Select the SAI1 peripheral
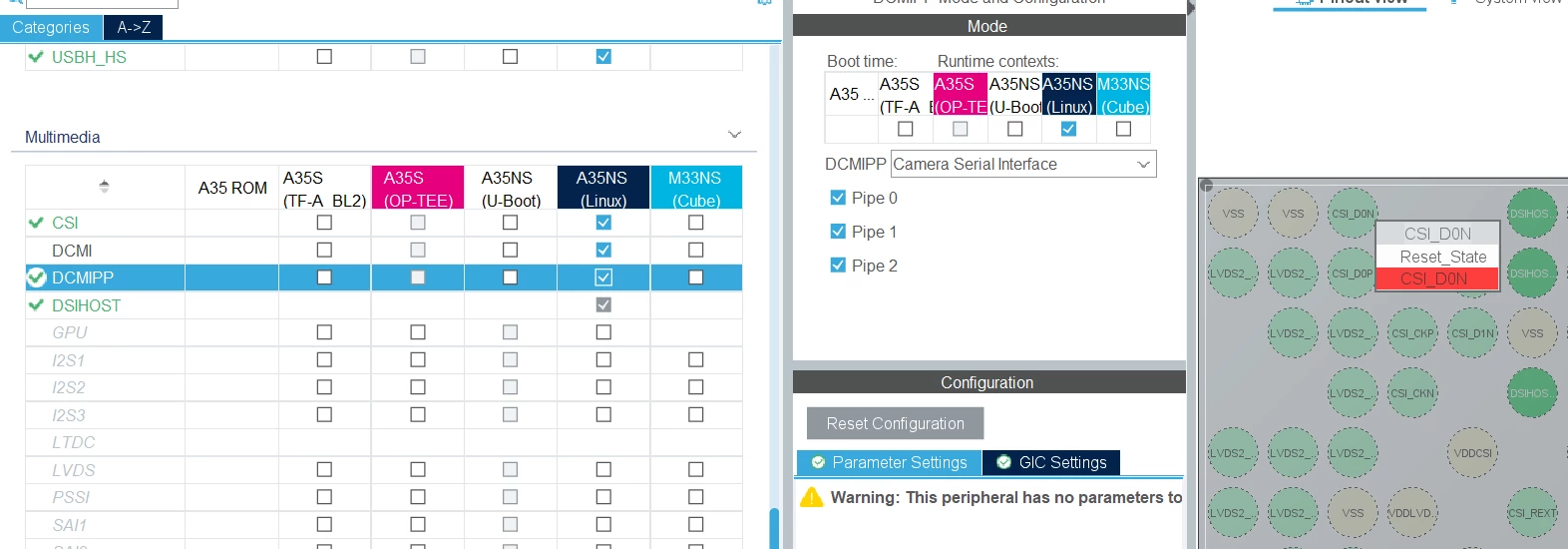Viewport: 1568px width, 549px height. (x=70, y=525)
